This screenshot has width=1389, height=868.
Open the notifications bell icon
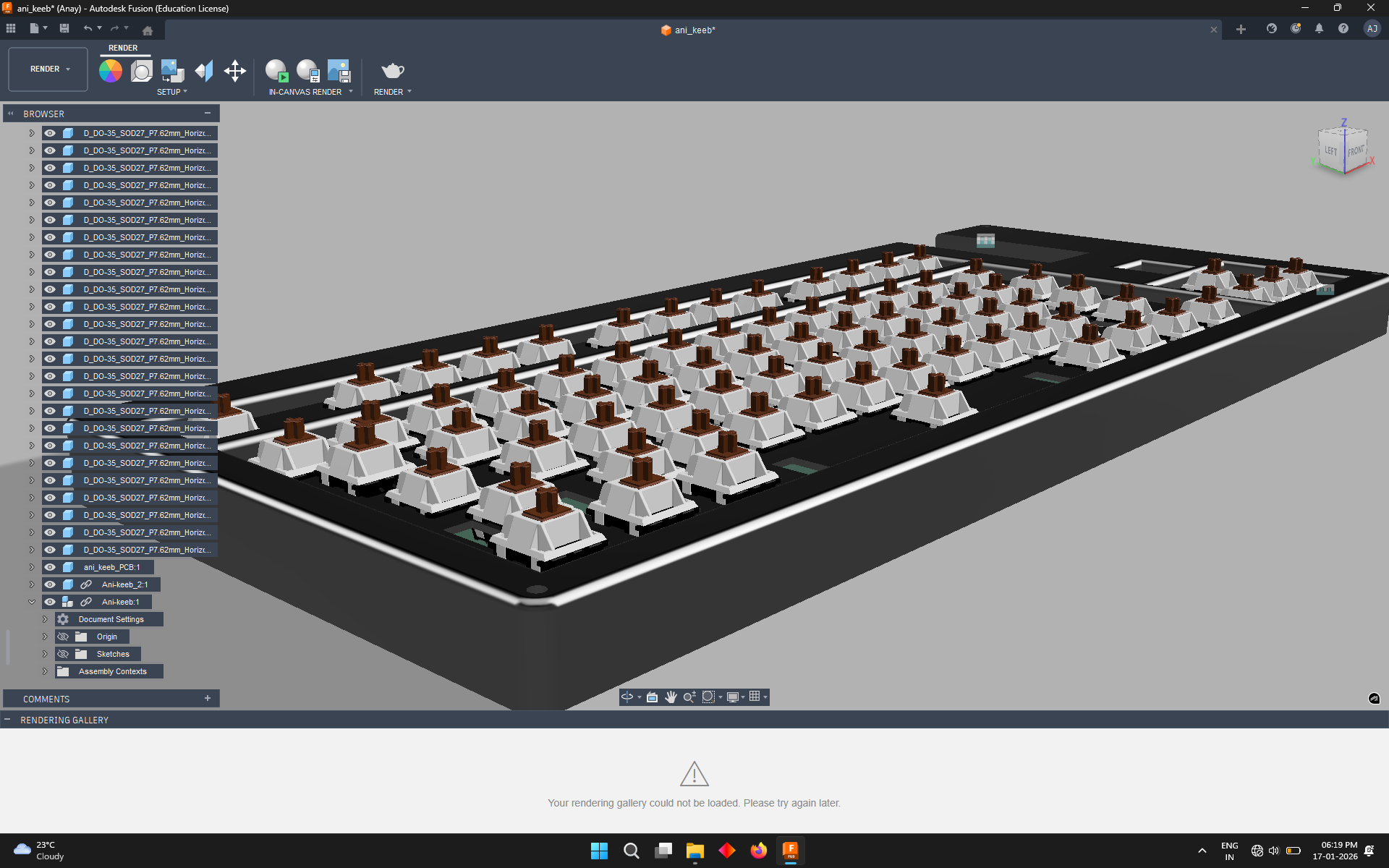[x=1319, y=28]
